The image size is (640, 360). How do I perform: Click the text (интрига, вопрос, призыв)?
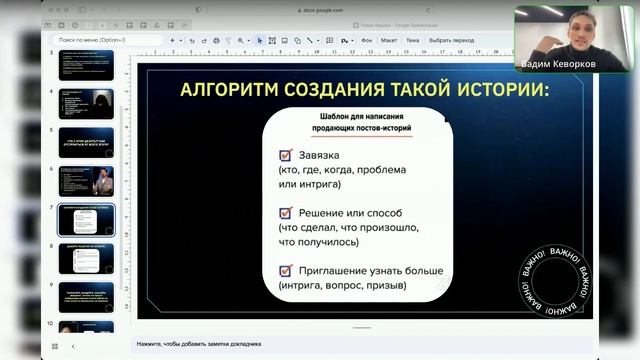[x=342, y=285]
